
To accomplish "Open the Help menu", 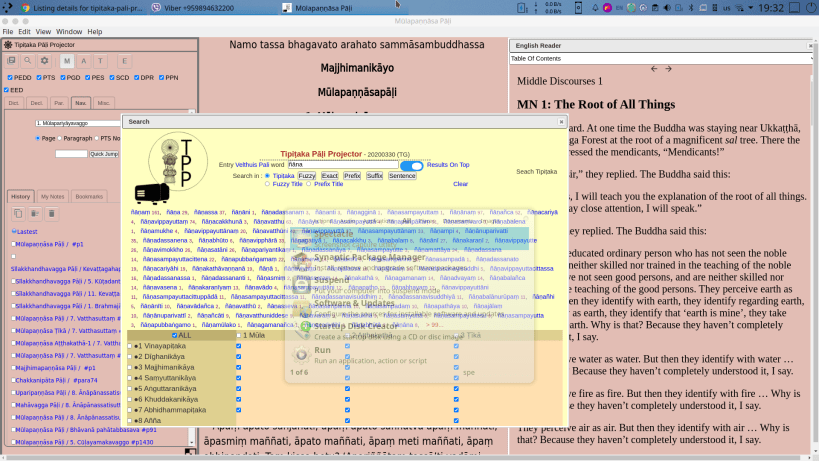I will 95,32.
